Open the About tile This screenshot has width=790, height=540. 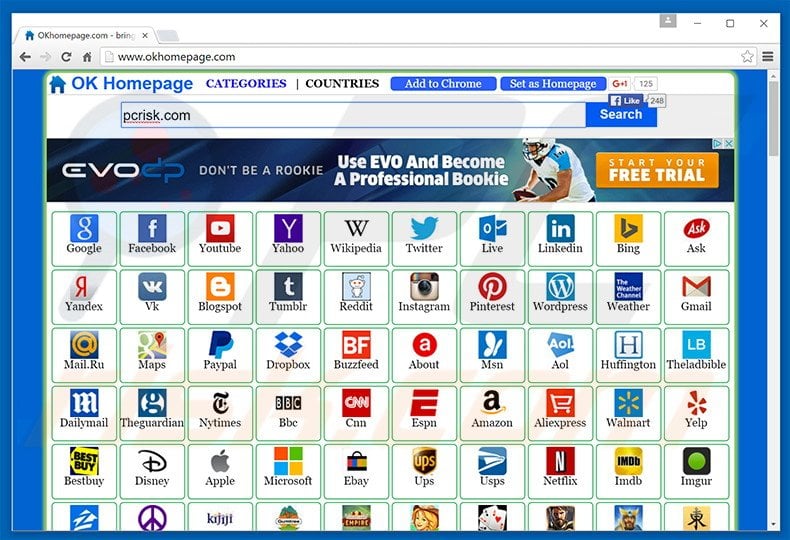[x=424, y=355]
